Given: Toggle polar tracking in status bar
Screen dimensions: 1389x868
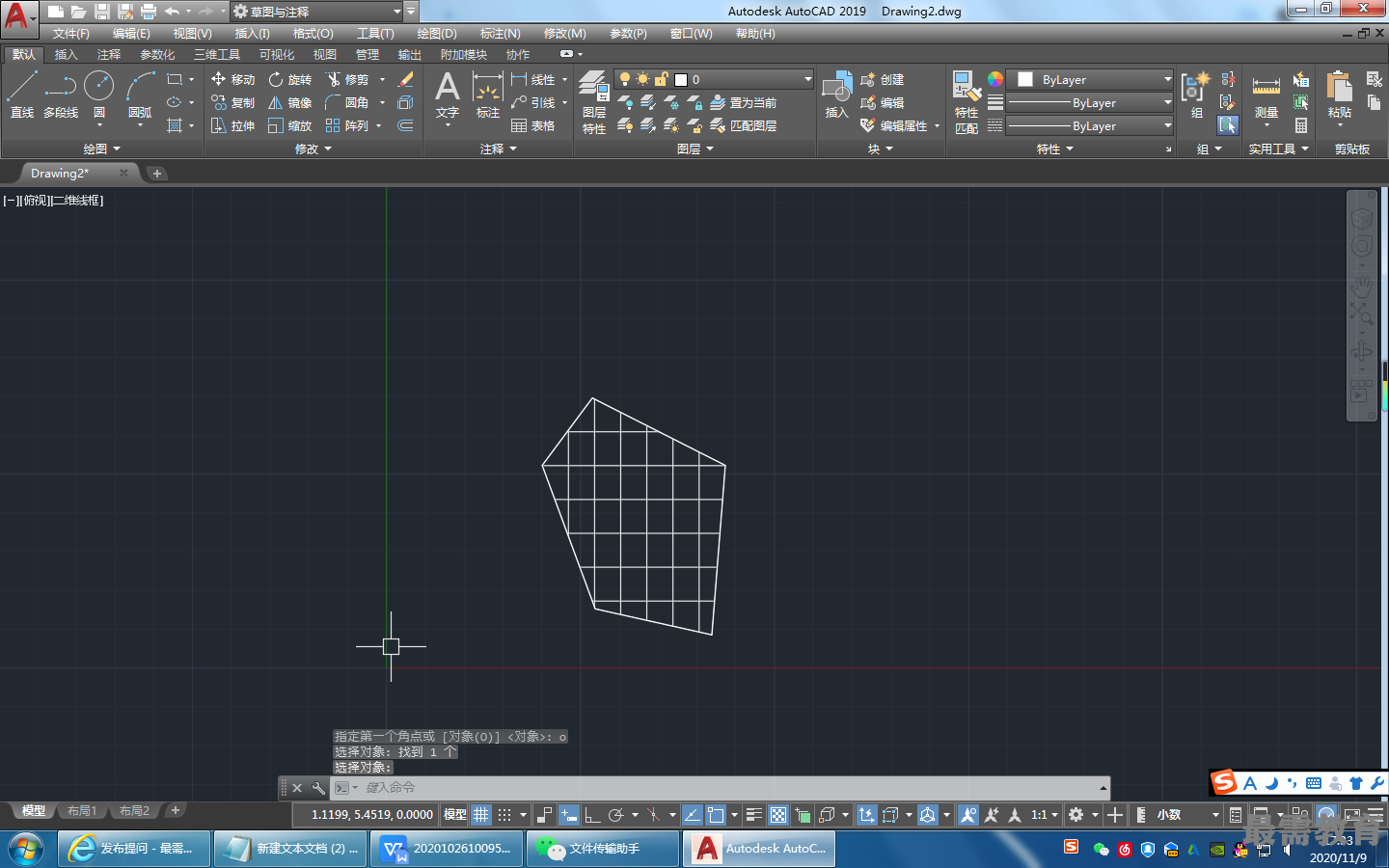Looking at the screenshot, I should tap(616, 815).
